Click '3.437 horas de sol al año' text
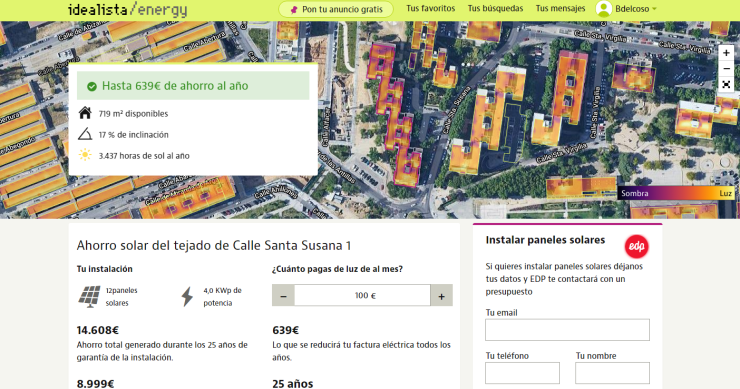740x389 pixels. click(144, 156)
